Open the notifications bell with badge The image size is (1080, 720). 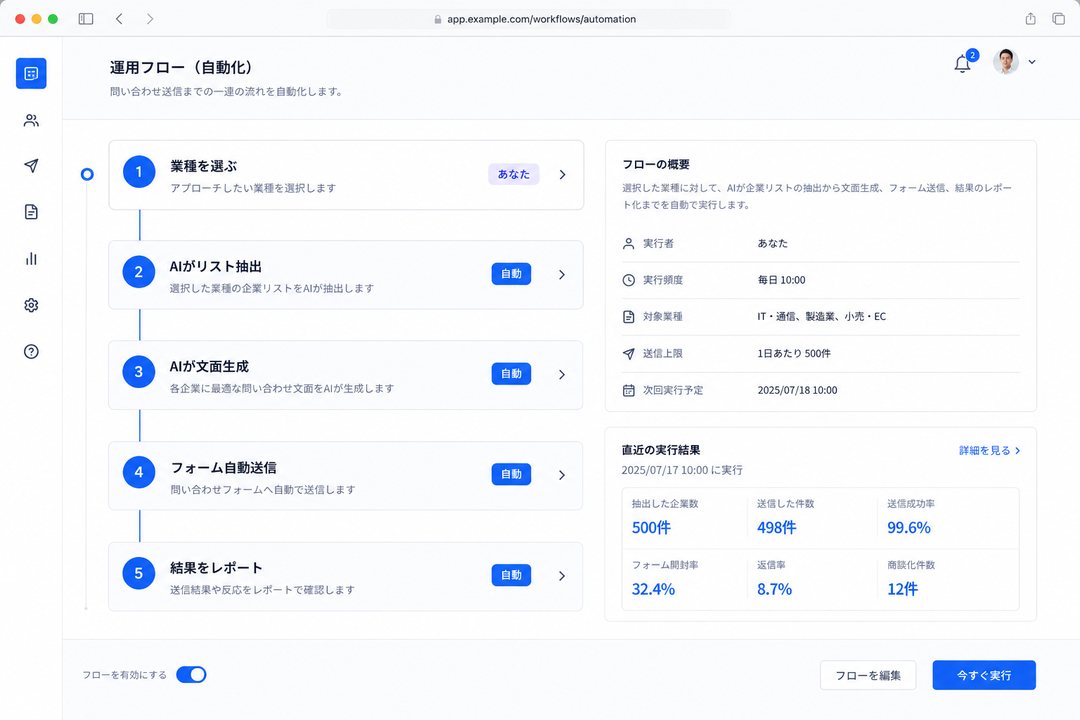click(964, 63)
